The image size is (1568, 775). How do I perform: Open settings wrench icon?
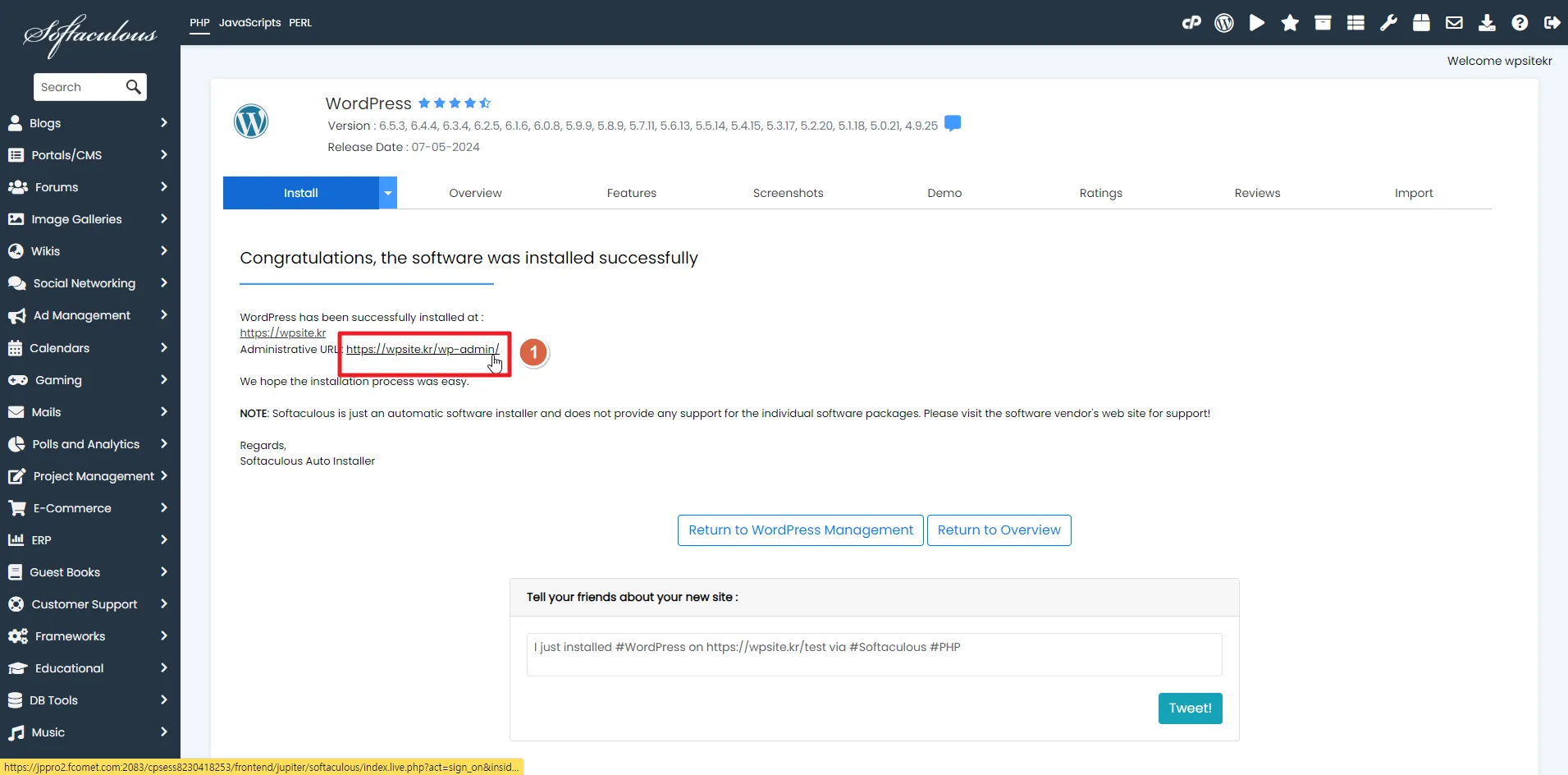[x=1388, y=23]
